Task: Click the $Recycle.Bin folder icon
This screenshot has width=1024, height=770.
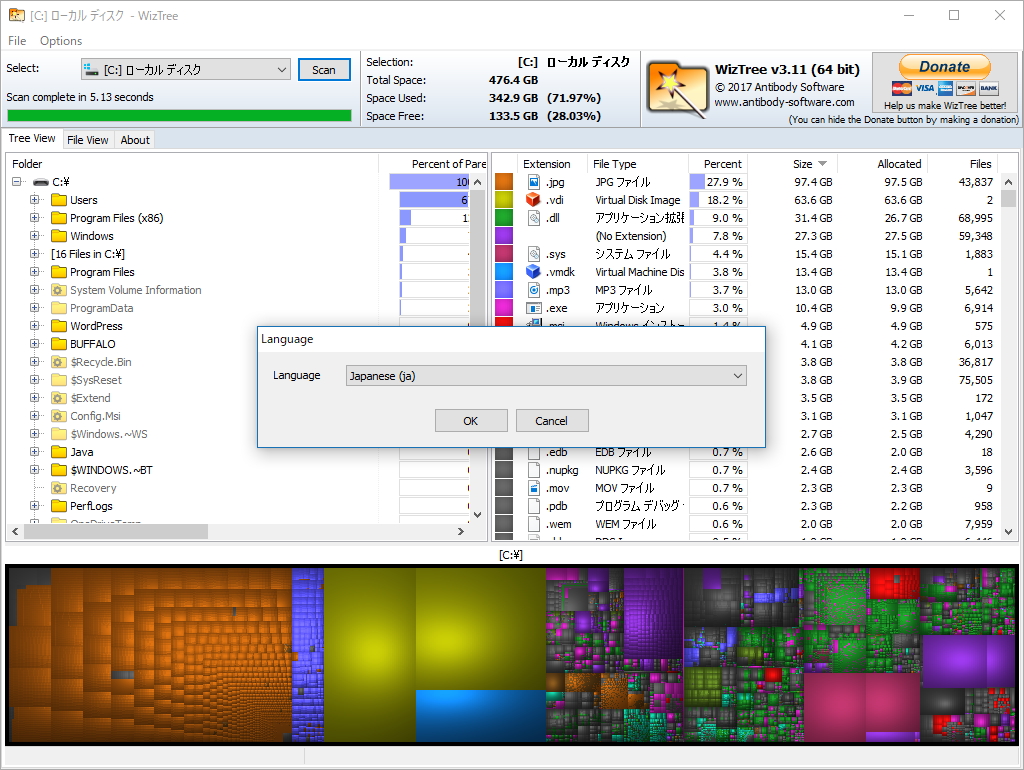Action: click(x=59, y=362)
